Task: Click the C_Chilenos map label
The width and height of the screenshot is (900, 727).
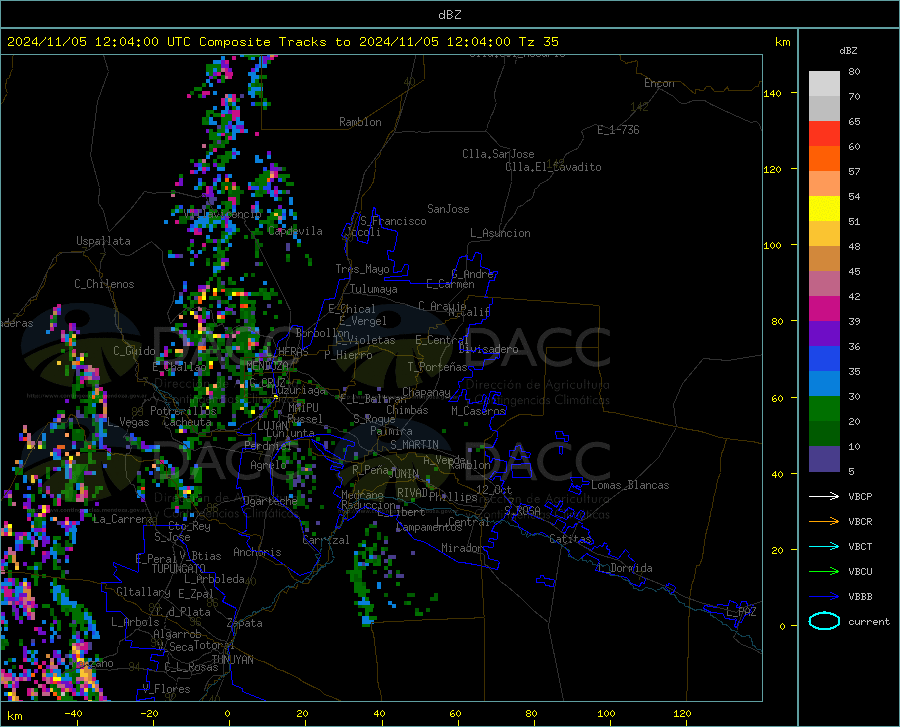Action: [x=104, y=284]
